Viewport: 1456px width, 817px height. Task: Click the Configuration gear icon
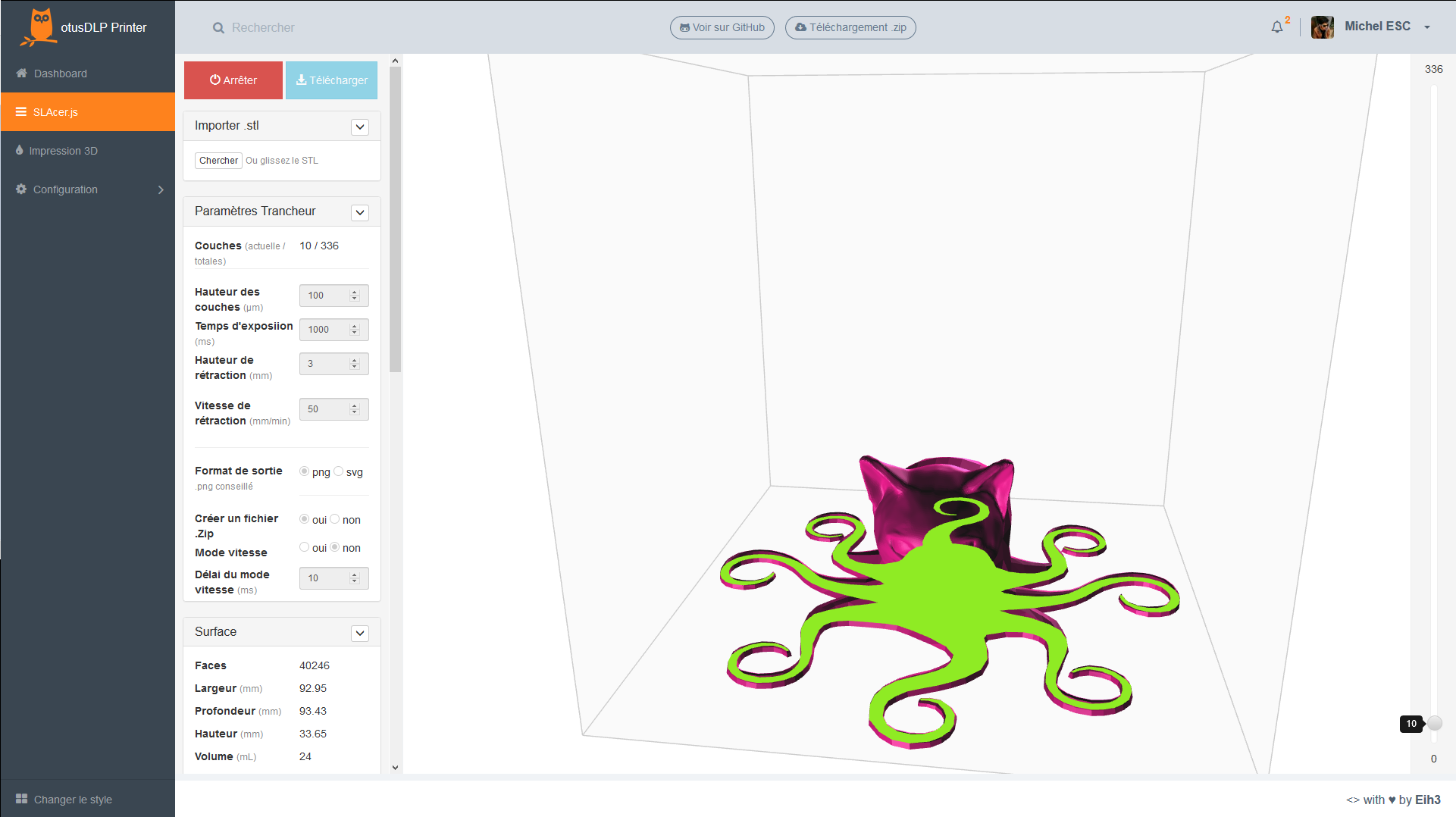coord(21,189)
